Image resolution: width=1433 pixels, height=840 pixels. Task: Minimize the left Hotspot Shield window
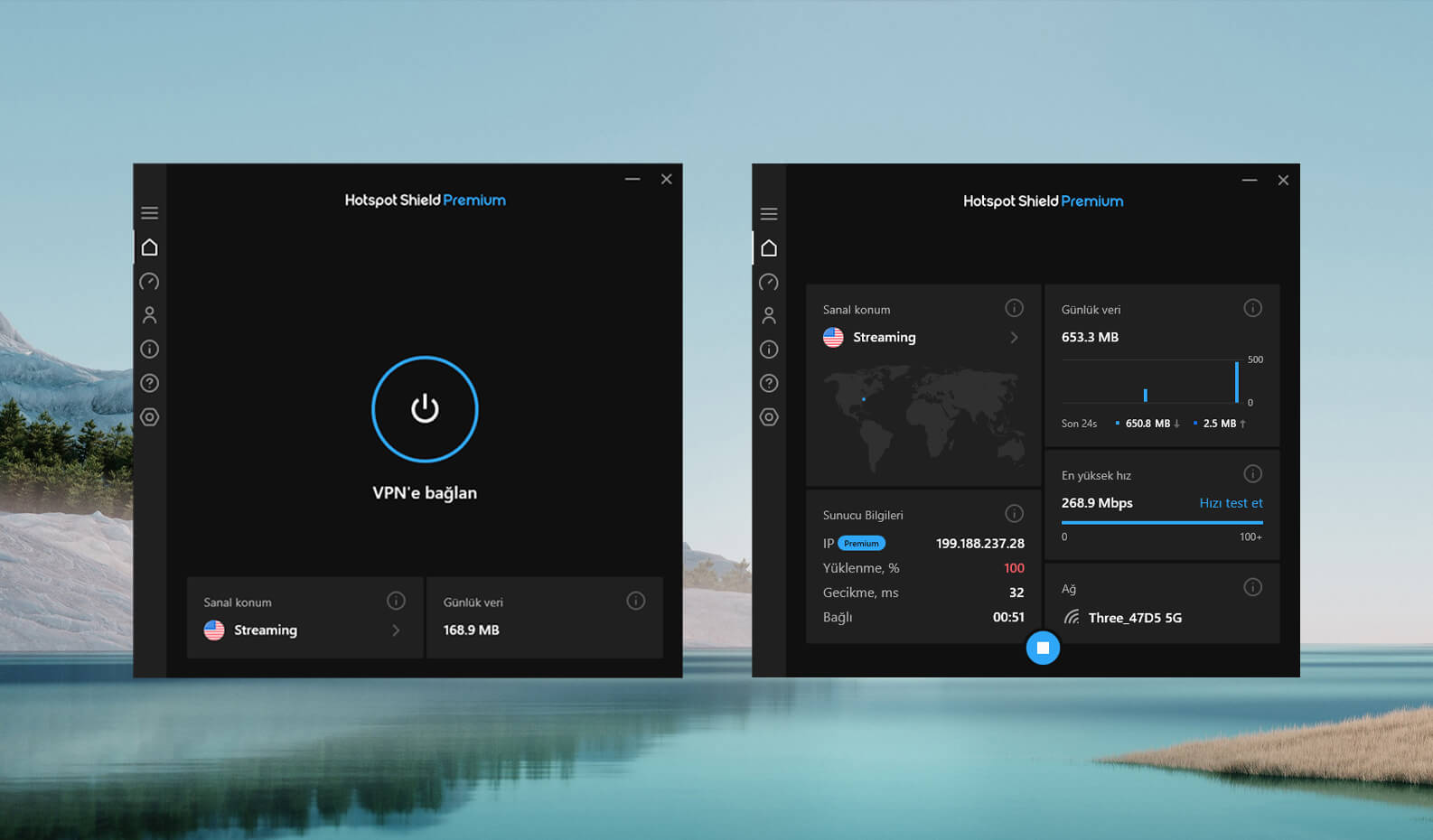[x=632, y=179]
